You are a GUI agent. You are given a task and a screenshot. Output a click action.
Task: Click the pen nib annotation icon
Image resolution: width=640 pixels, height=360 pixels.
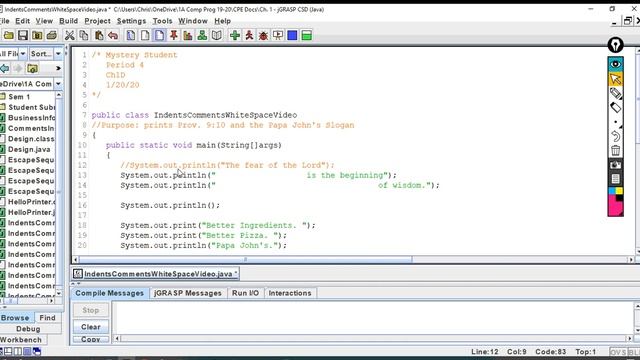pyautogui.click(x=616, y=45)
